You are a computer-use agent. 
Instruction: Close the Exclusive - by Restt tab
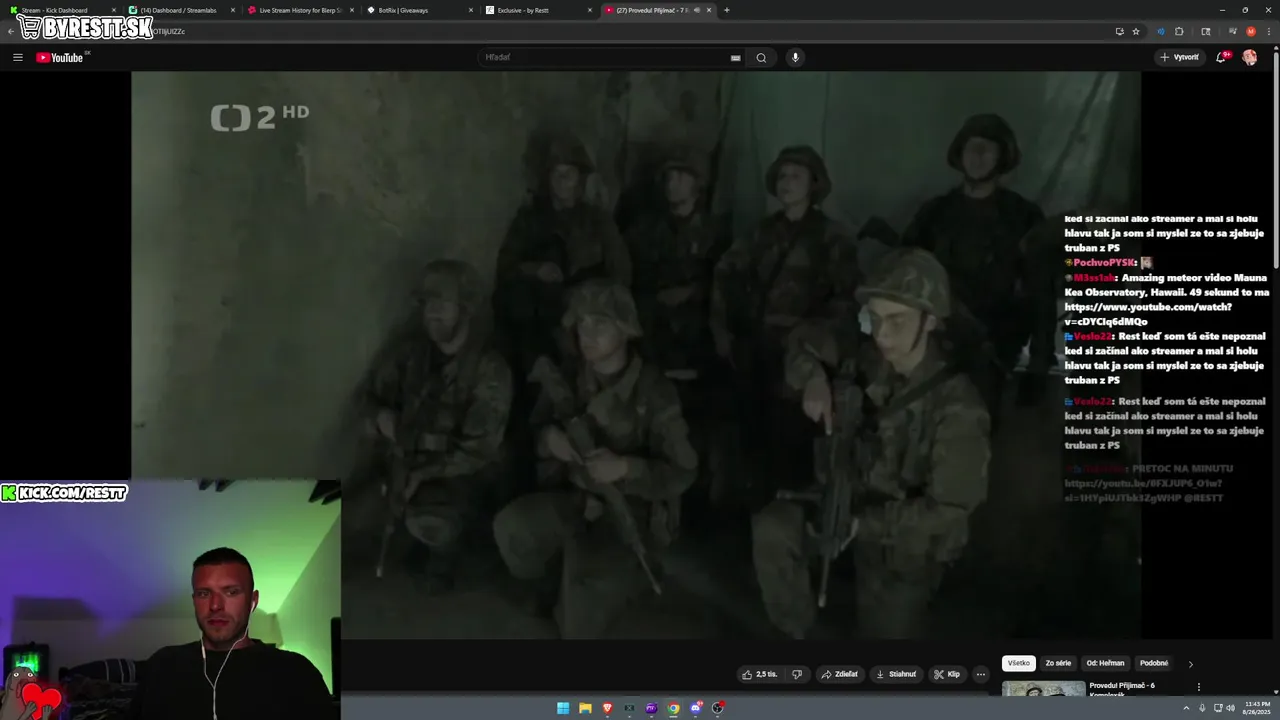point(589,10)
